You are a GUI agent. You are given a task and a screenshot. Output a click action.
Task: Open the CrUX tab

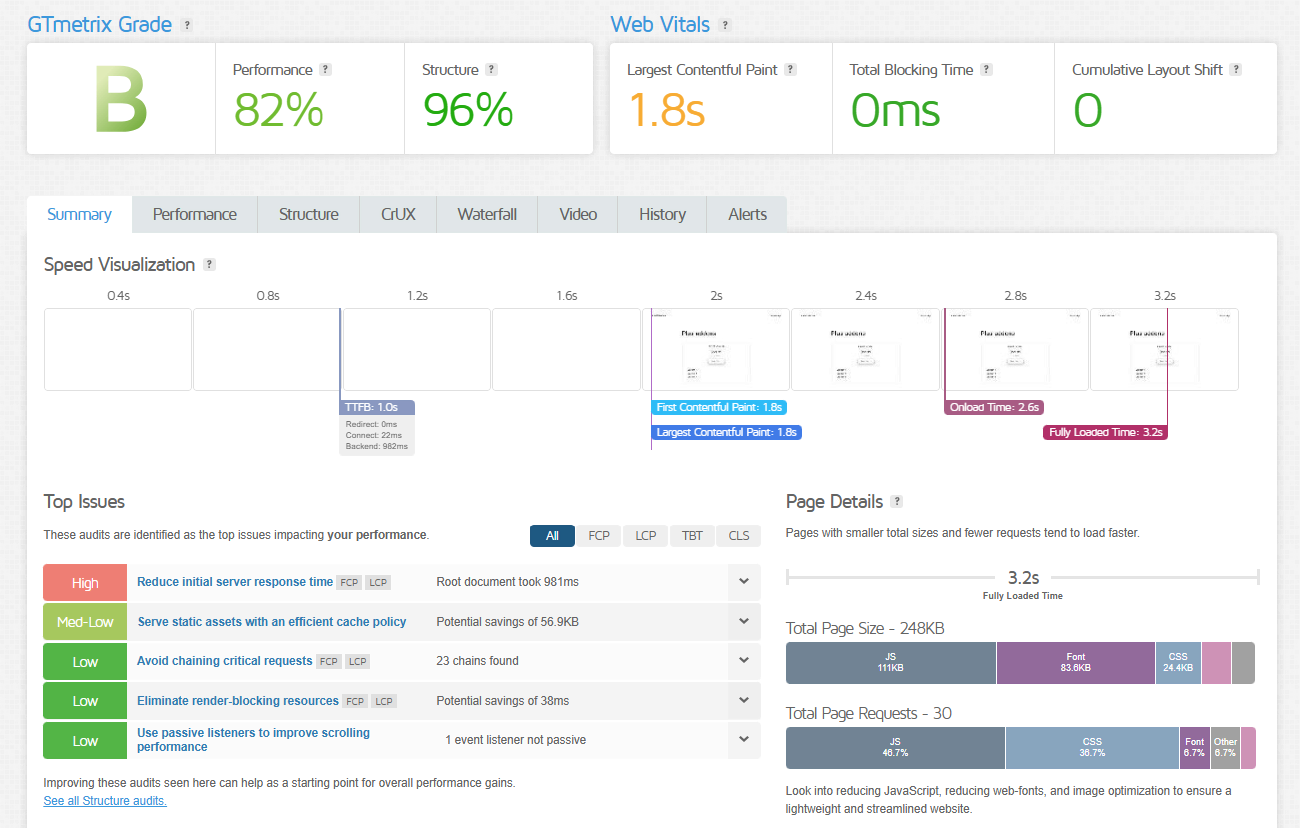[x=398, y=214]
